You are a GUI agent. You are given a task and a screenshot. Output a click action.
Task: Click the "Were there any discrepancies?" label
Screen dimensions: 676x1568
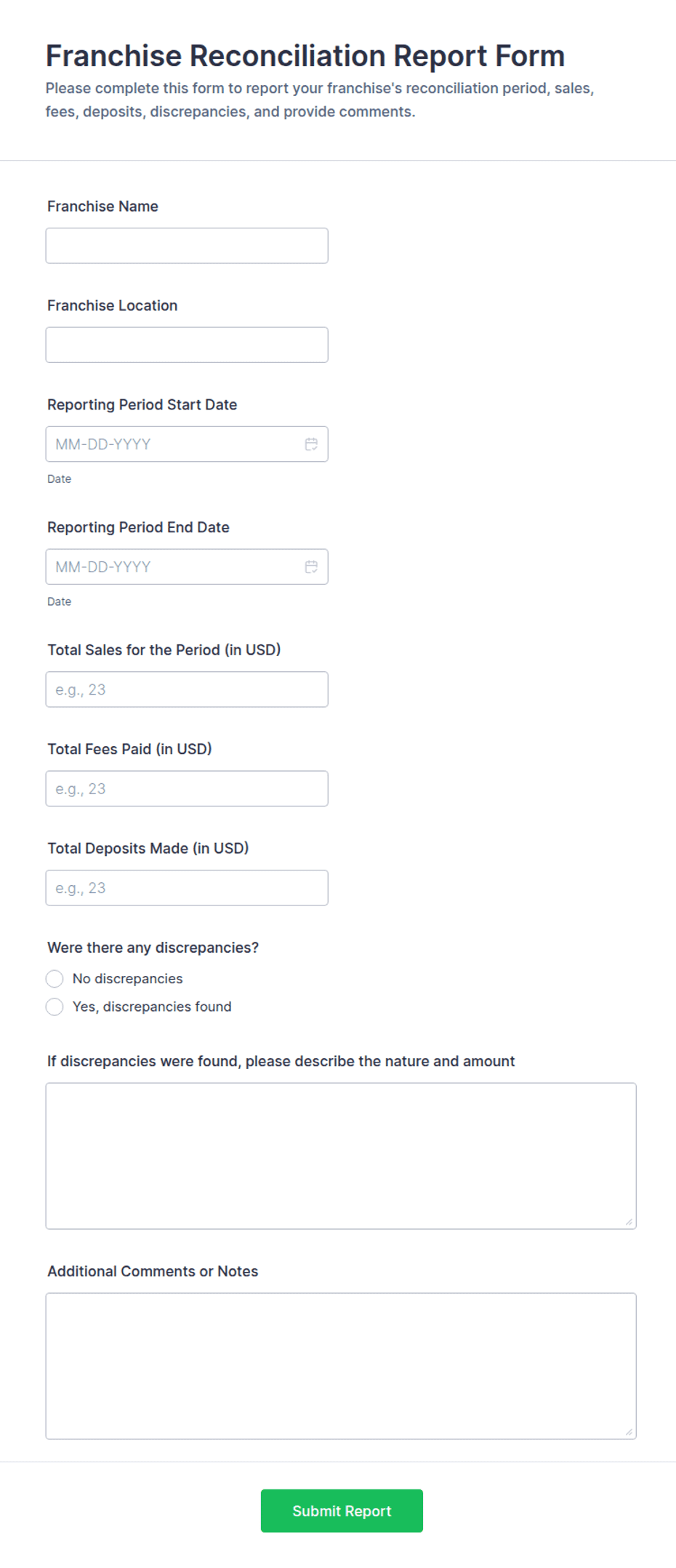153,947
